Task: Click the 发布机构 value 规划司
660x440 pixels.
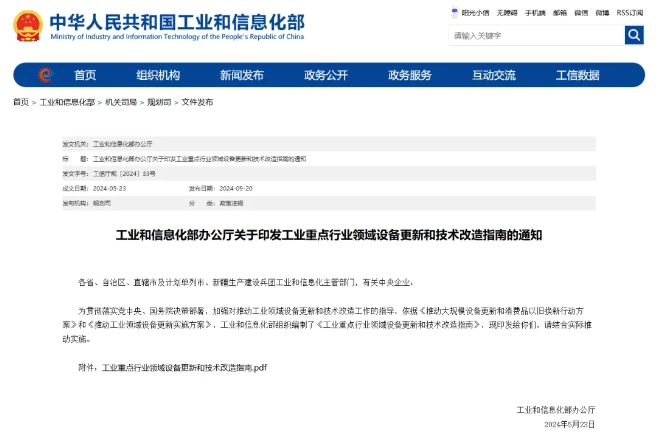Action: (102, 203)
